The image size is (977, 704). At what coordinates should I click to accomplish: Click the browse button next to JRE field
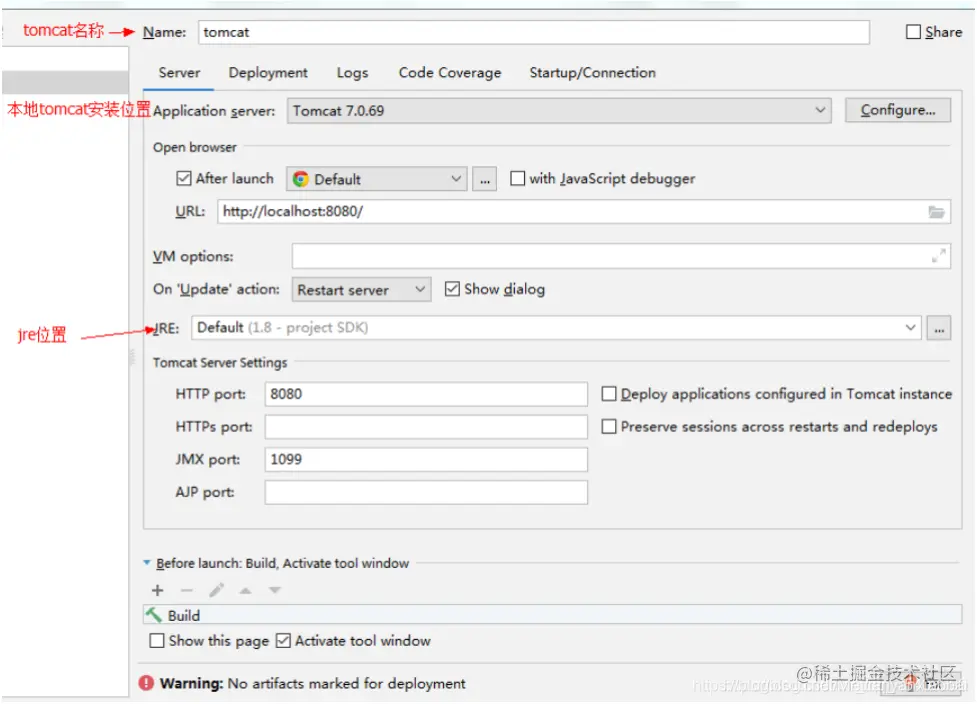(x=939, y=328)
